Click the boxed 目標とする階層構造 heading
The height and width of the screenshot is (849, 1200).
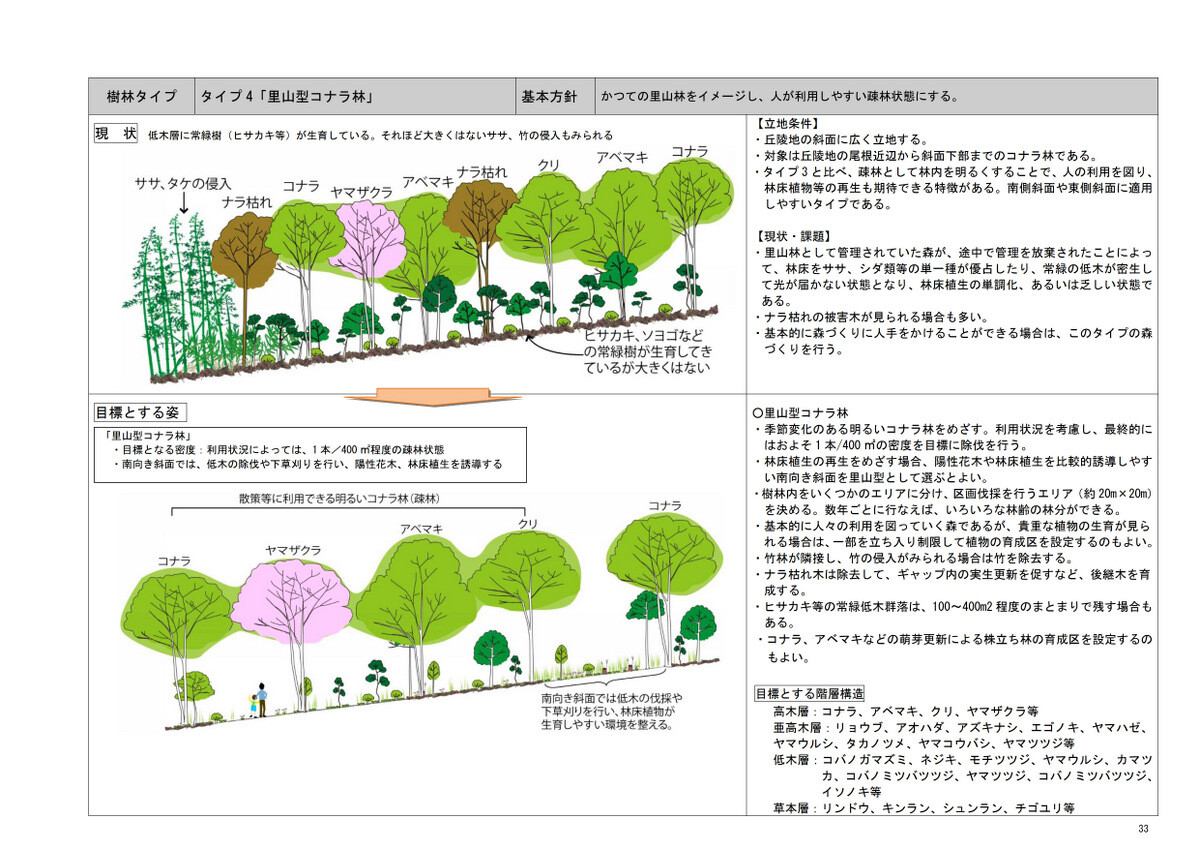pos(809,694)
